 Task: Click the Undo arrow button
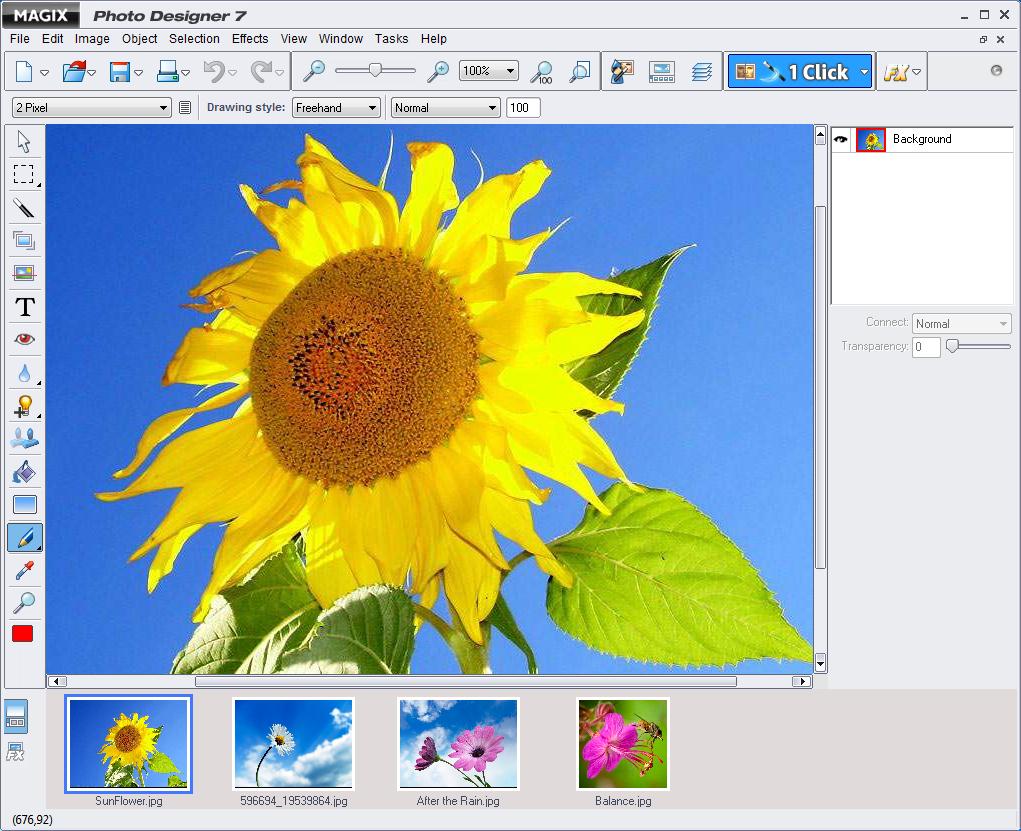pyautogui.click(x=214, y=72)
